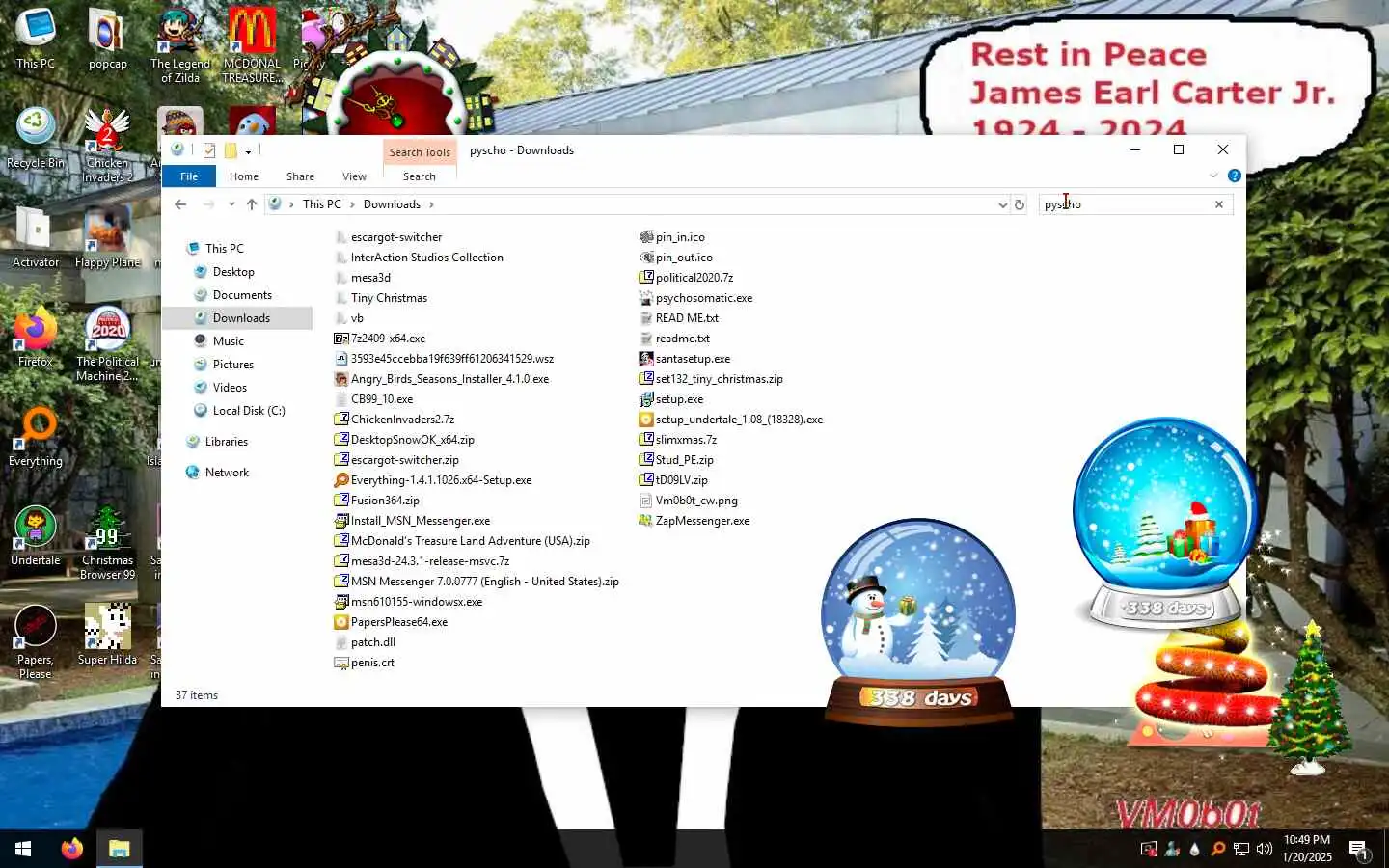Click the Everything tray icon

tap(1218, 850)
